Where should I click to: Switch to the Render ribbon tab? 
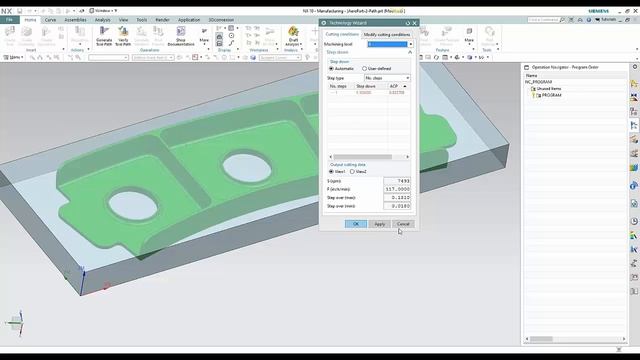point(162,20)
